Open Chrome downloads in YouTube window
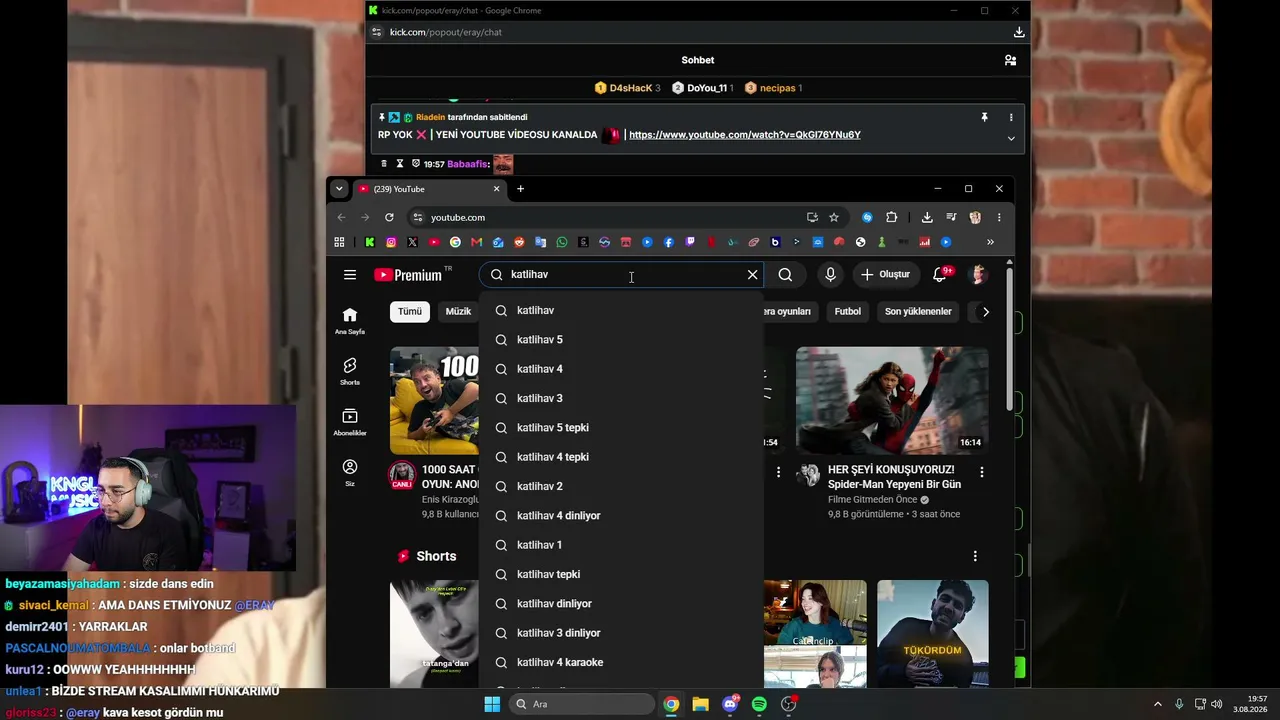 click(927, 217)
